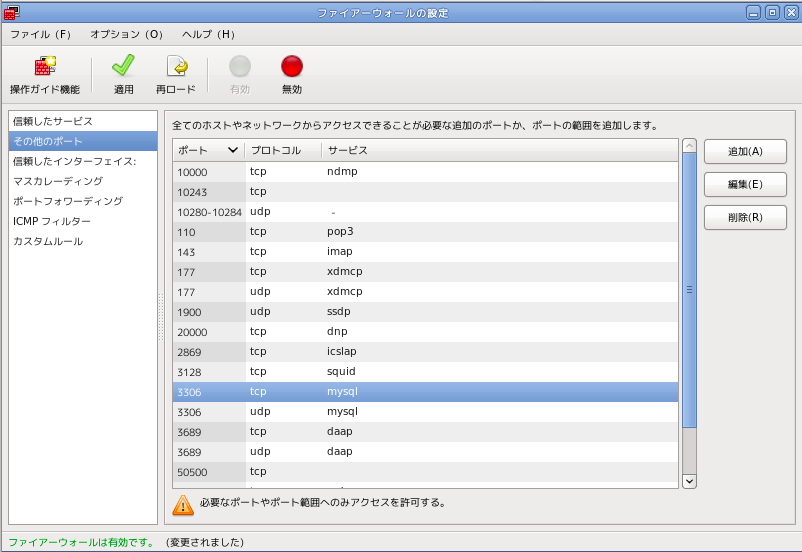Select マスカレーディング in sidebar
This screenshot has height=552, width=802.
click(x=58, y=181)
